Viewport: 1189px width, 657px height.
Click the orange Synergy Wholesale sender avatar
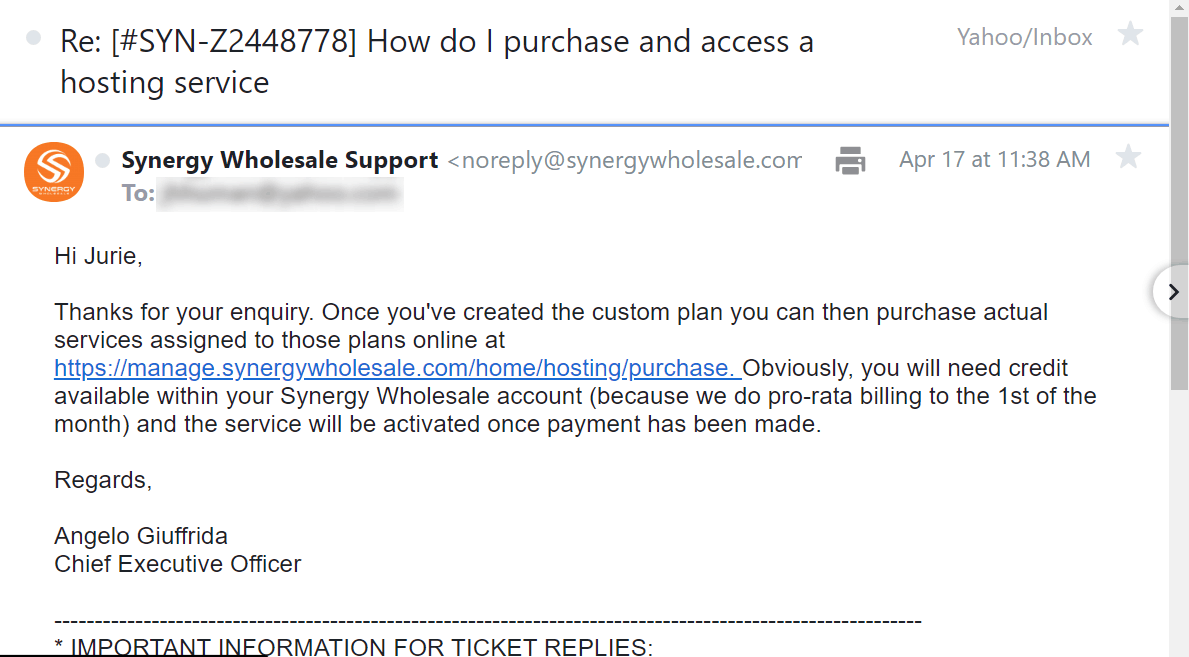(x=54, y=172)
